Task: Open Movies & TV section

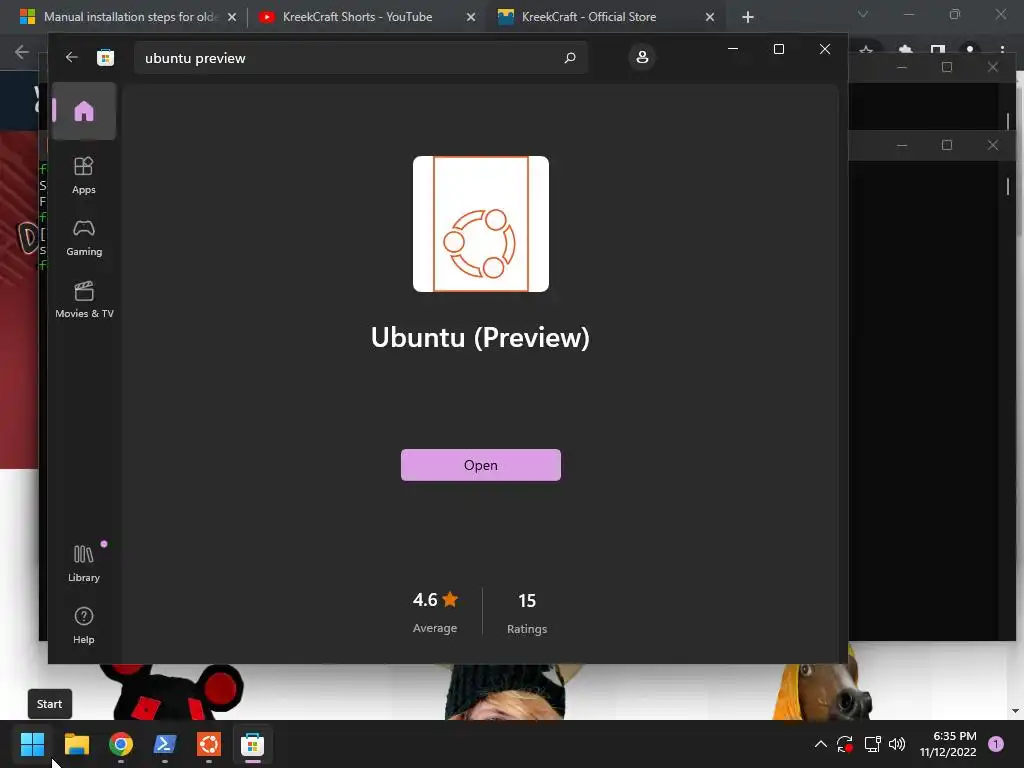Action: click(x=84, y=300)
